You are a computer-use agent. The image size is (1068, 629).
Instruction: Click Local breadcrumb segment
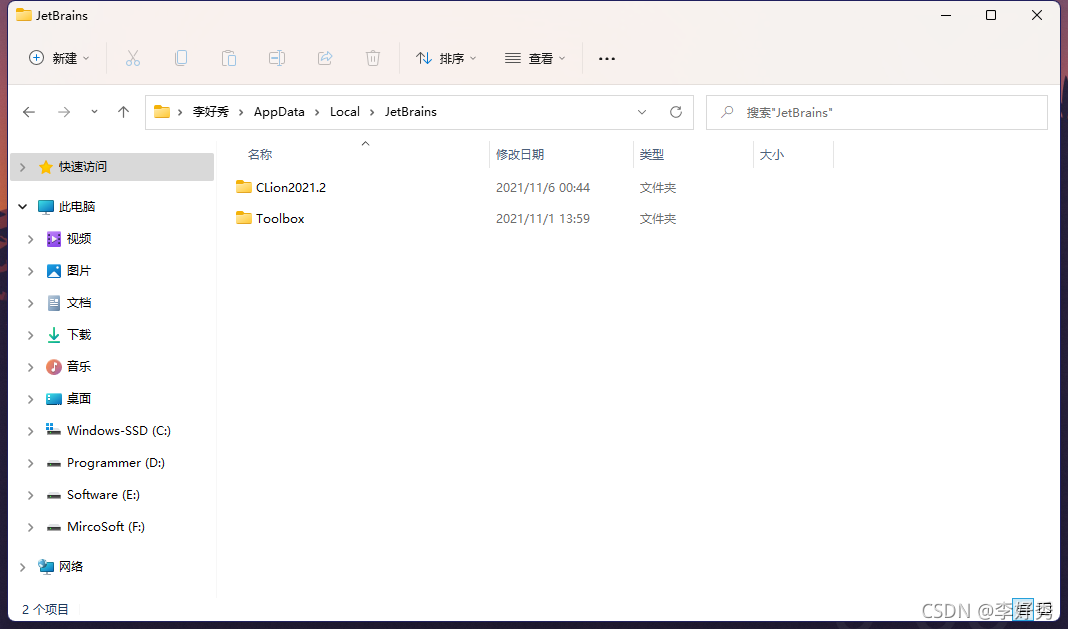(345, 112)
